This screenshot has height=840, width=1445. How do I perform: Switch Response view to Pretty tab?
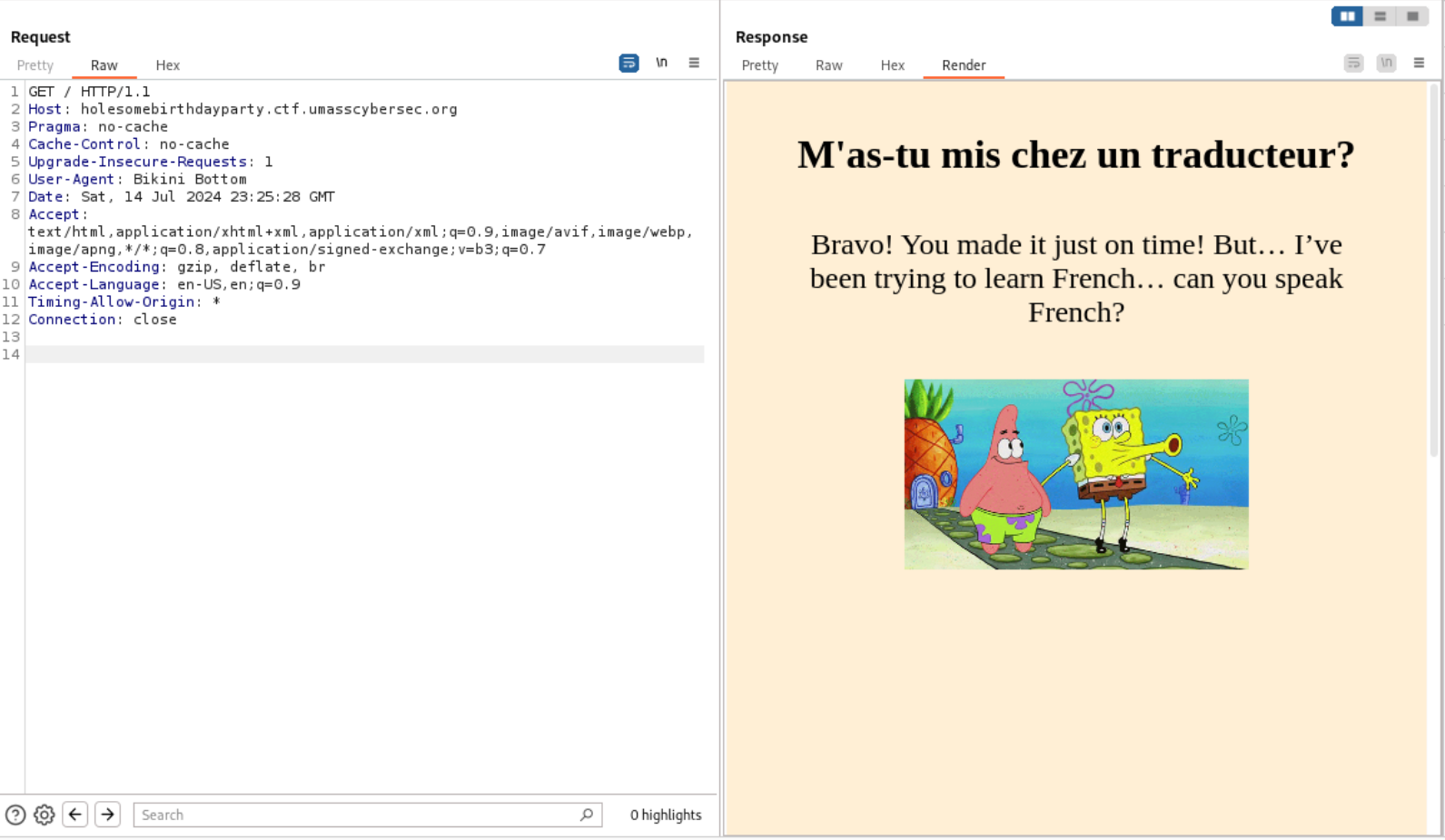760,65
